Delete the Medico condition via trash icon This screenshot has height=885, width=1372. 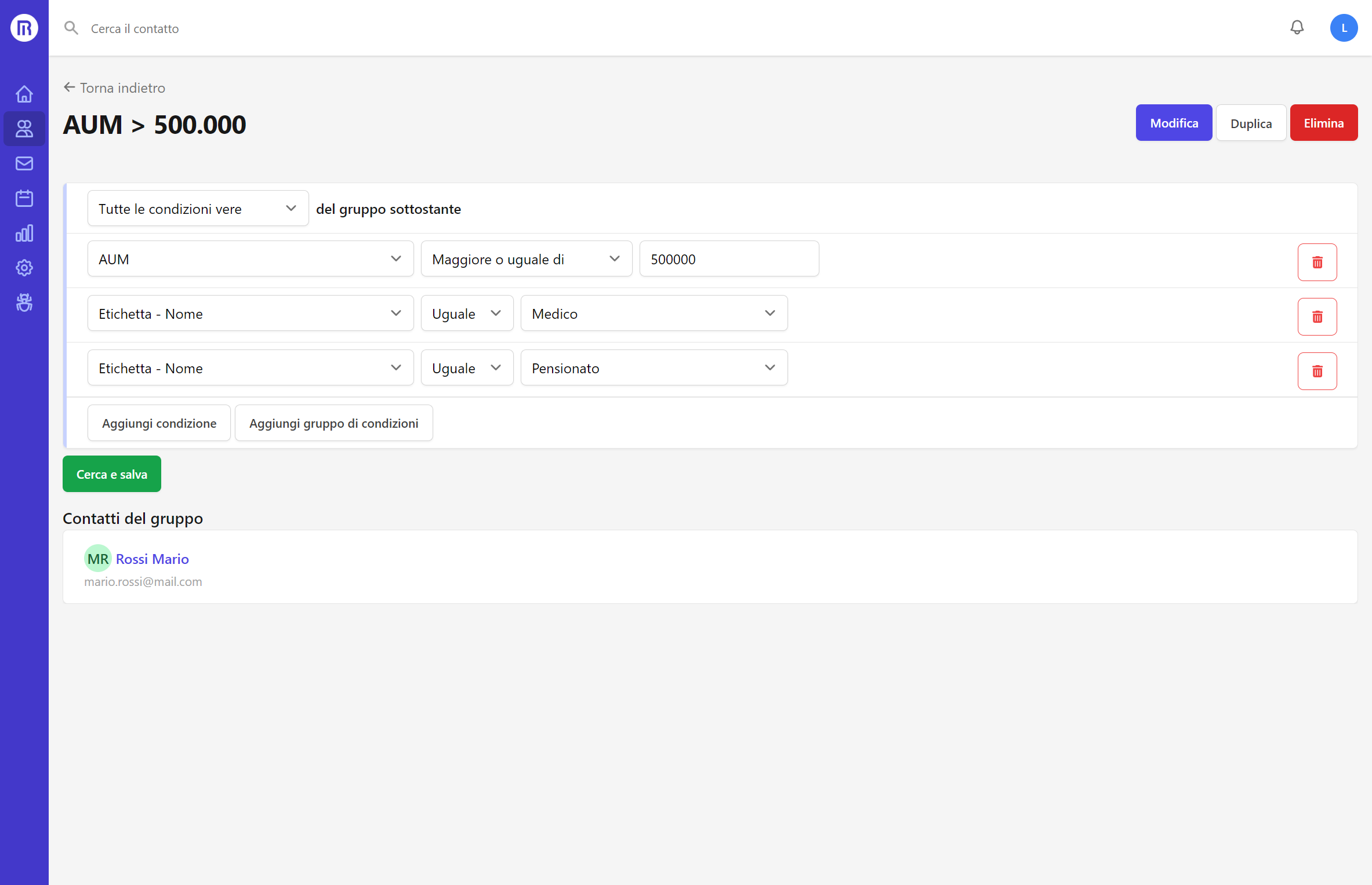coord(1317,316)
